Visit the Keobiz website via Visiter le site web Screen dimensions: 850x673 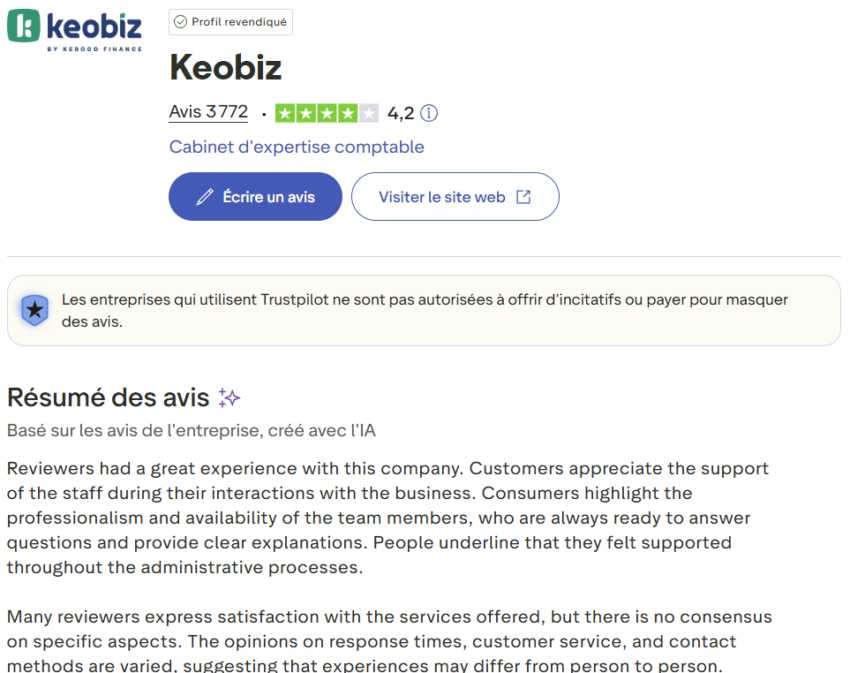455,196
